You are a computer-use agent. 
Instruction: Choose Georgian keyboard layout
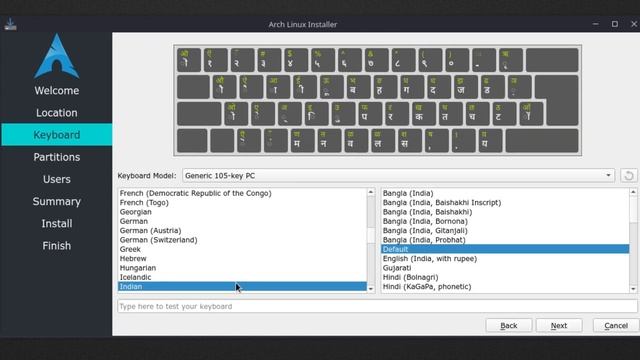coord(242,212)
